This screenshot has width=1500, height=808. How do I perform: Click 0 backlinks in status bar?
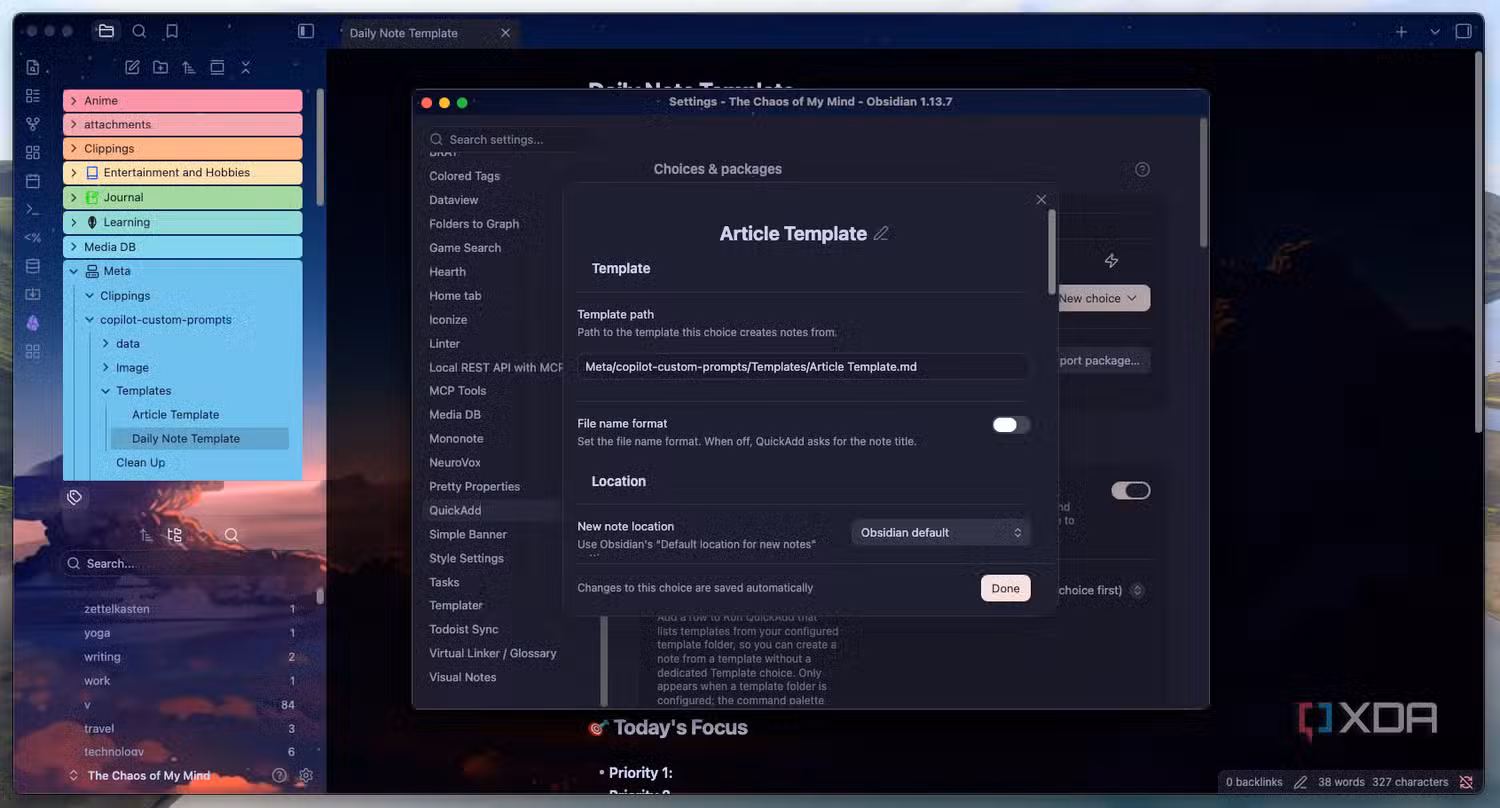click(x=1254, y=782)
